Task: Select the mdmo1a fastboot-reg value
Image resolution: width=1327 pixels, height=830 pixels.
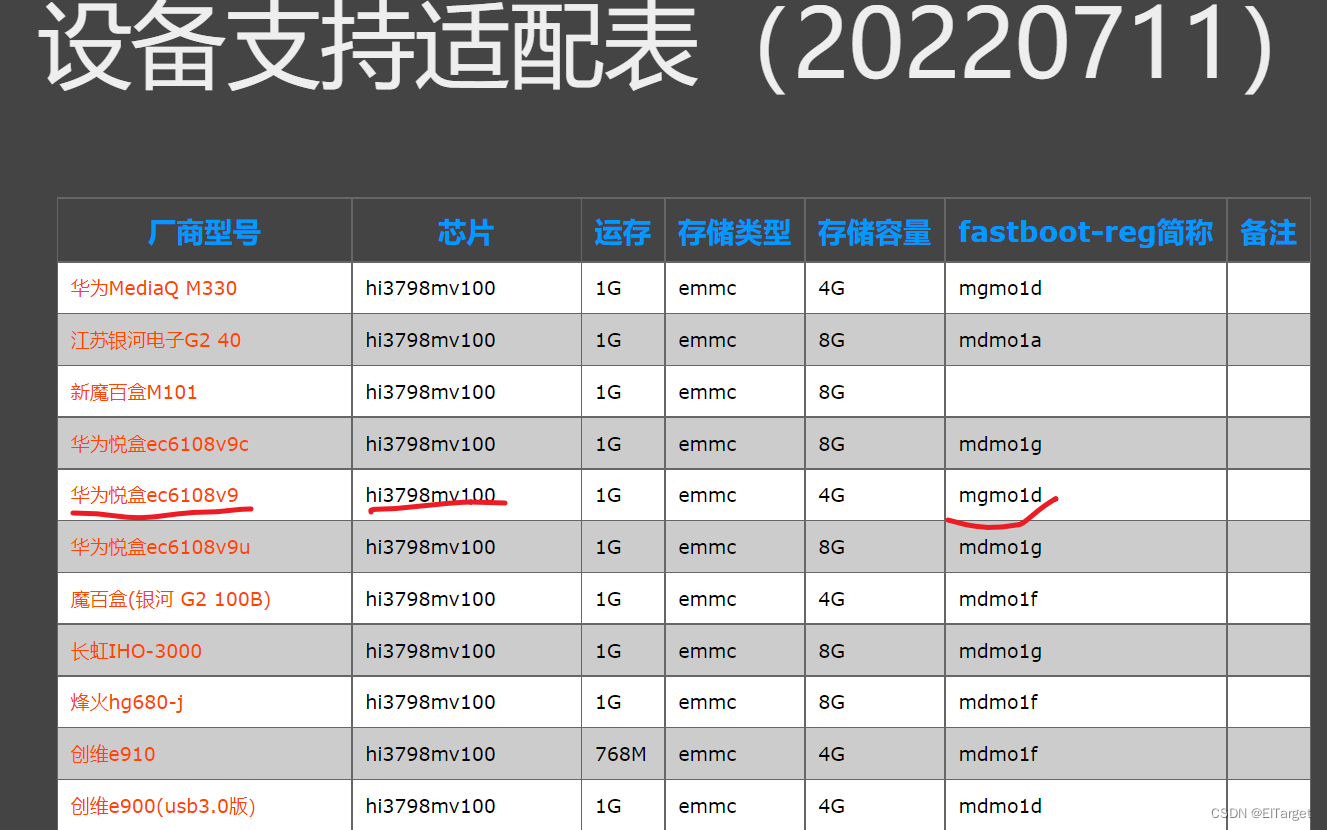Action: coord(1000,340)
